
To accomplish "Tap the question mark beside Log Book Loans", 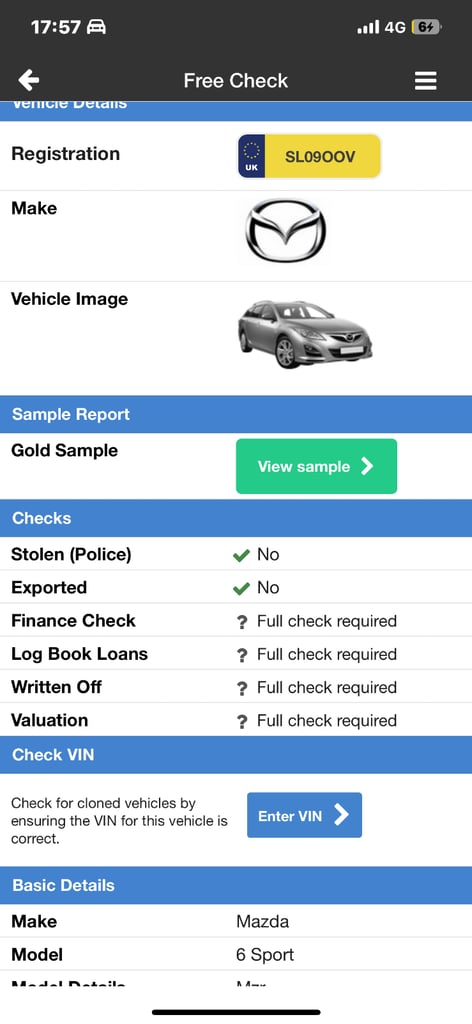I will 242,655.
